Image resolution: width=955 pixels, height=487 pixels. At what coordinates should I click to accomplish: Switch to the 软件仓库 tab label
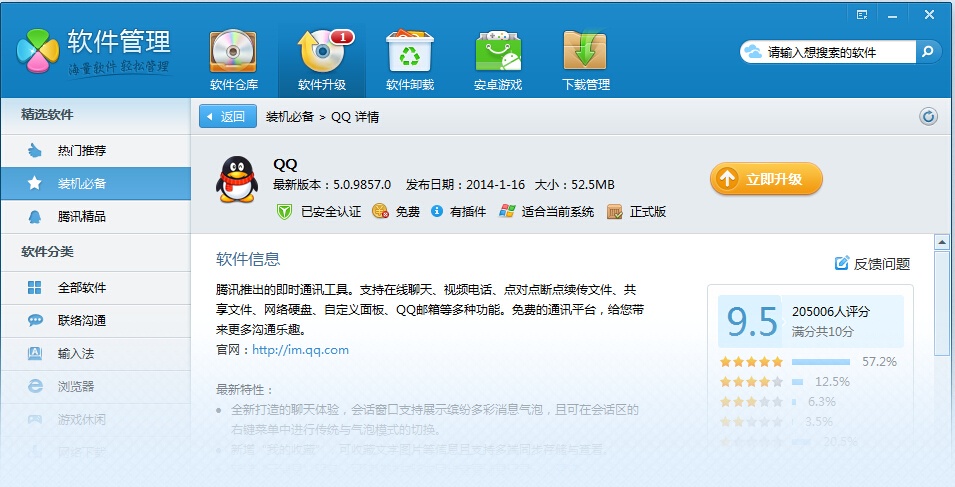(234, 85)
